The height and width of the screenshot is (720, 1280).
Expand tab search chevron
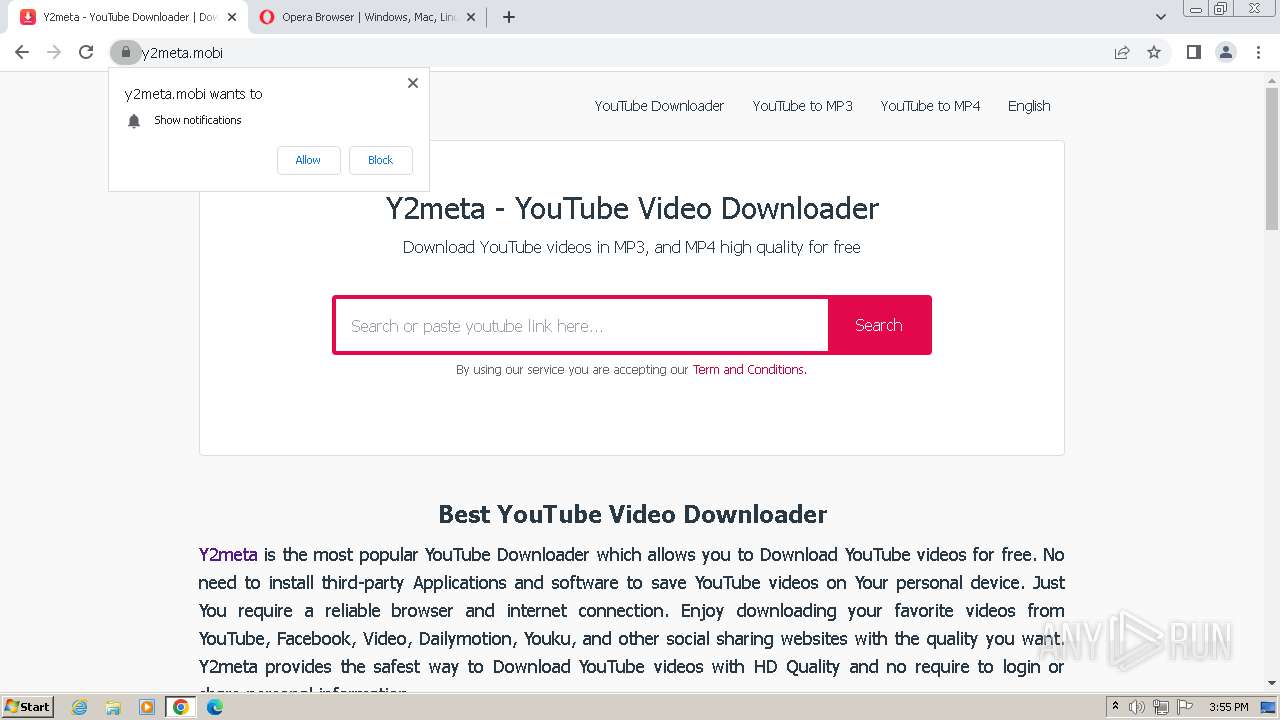click(1160, 17)
